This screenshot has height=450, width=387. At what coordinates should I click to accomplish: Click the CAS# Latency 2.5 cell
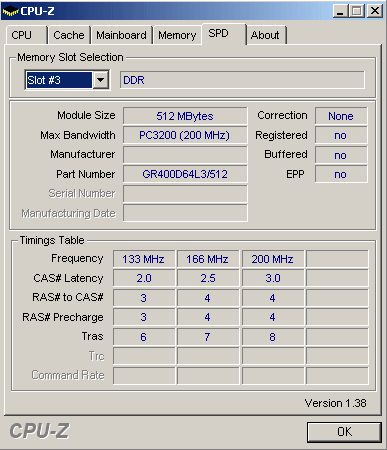[x=208, y=278]
